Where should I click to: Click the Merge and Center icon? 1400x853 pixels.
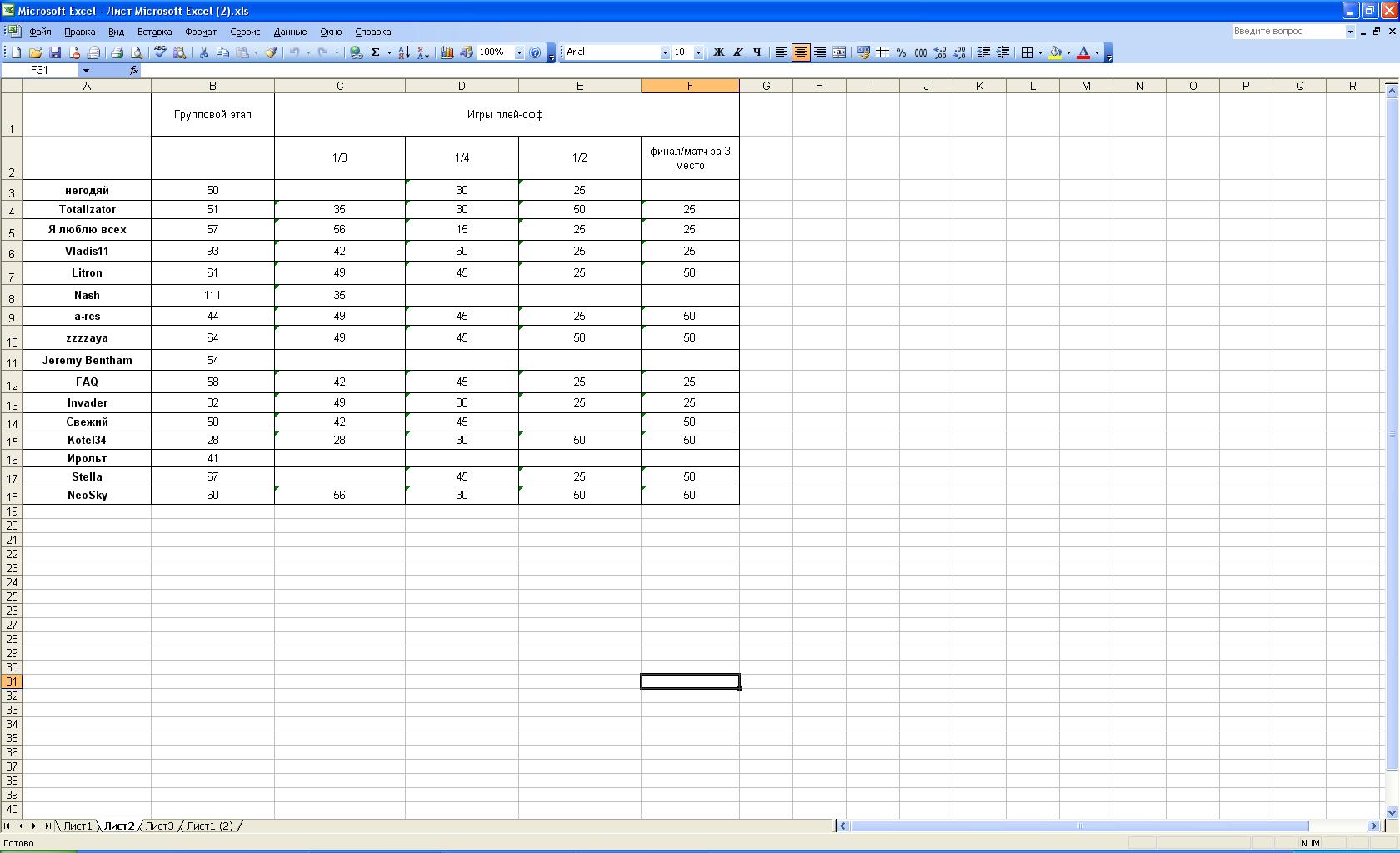(839, 52)
